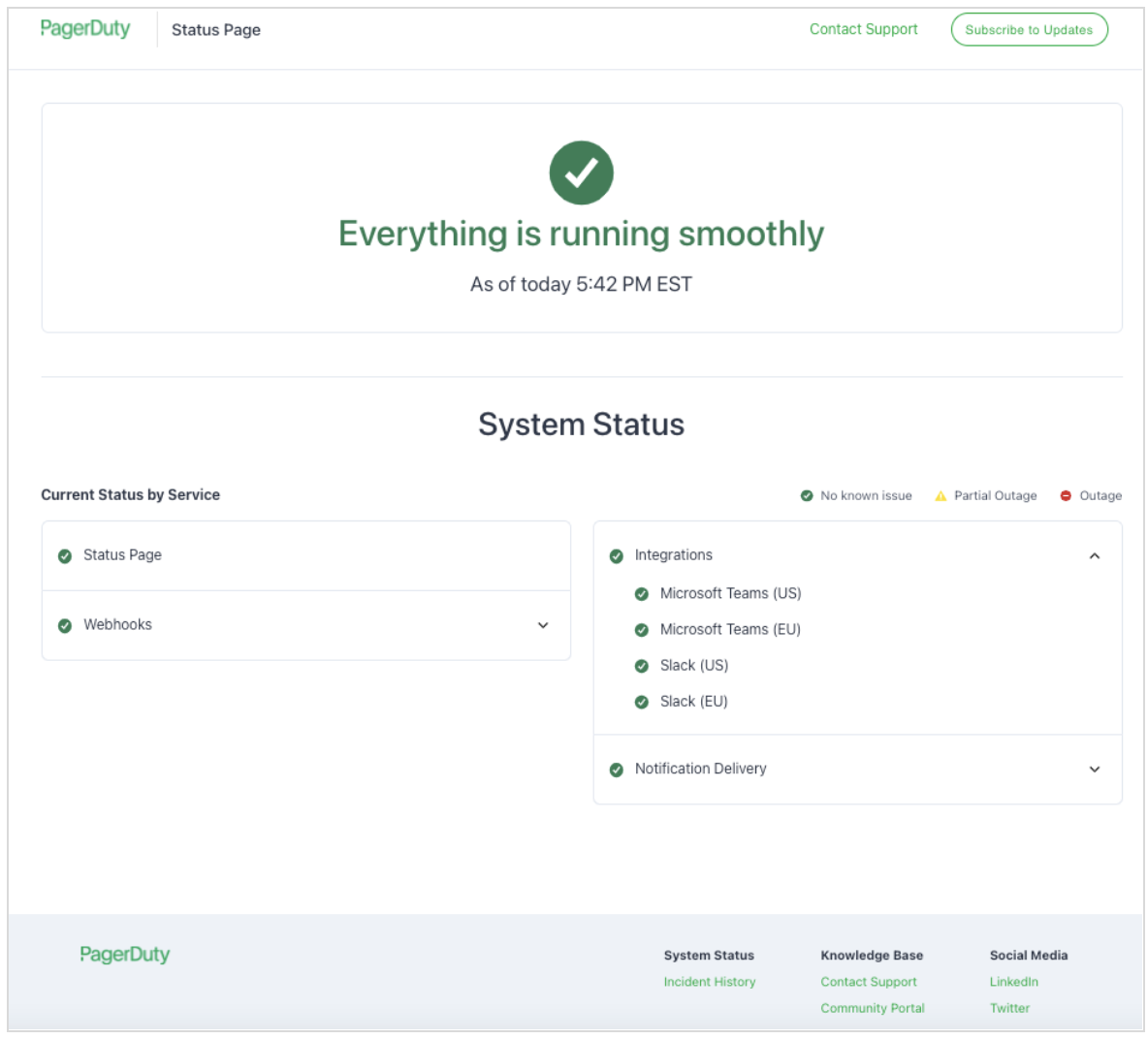This screenshot has height=1039, width=1148.
Task: Click the green check icon beside Webhooks
Action: [x=65, y=626]
